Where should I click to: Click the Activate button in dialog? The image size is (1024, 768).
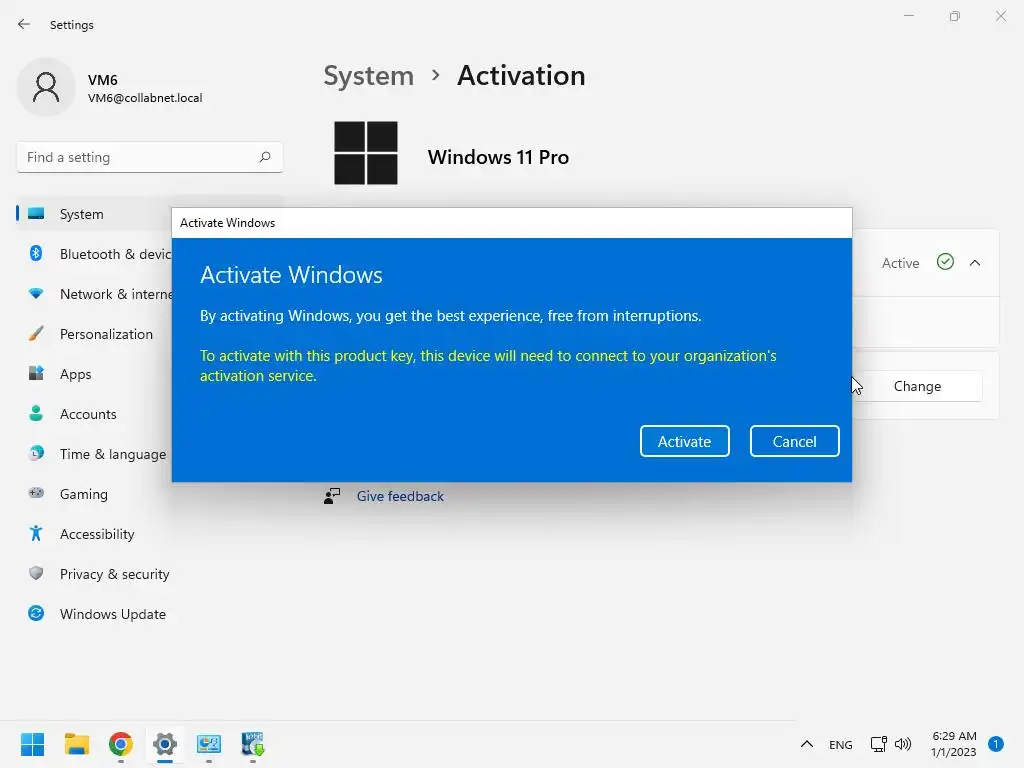pyautogui.click(x=684, y=441)
